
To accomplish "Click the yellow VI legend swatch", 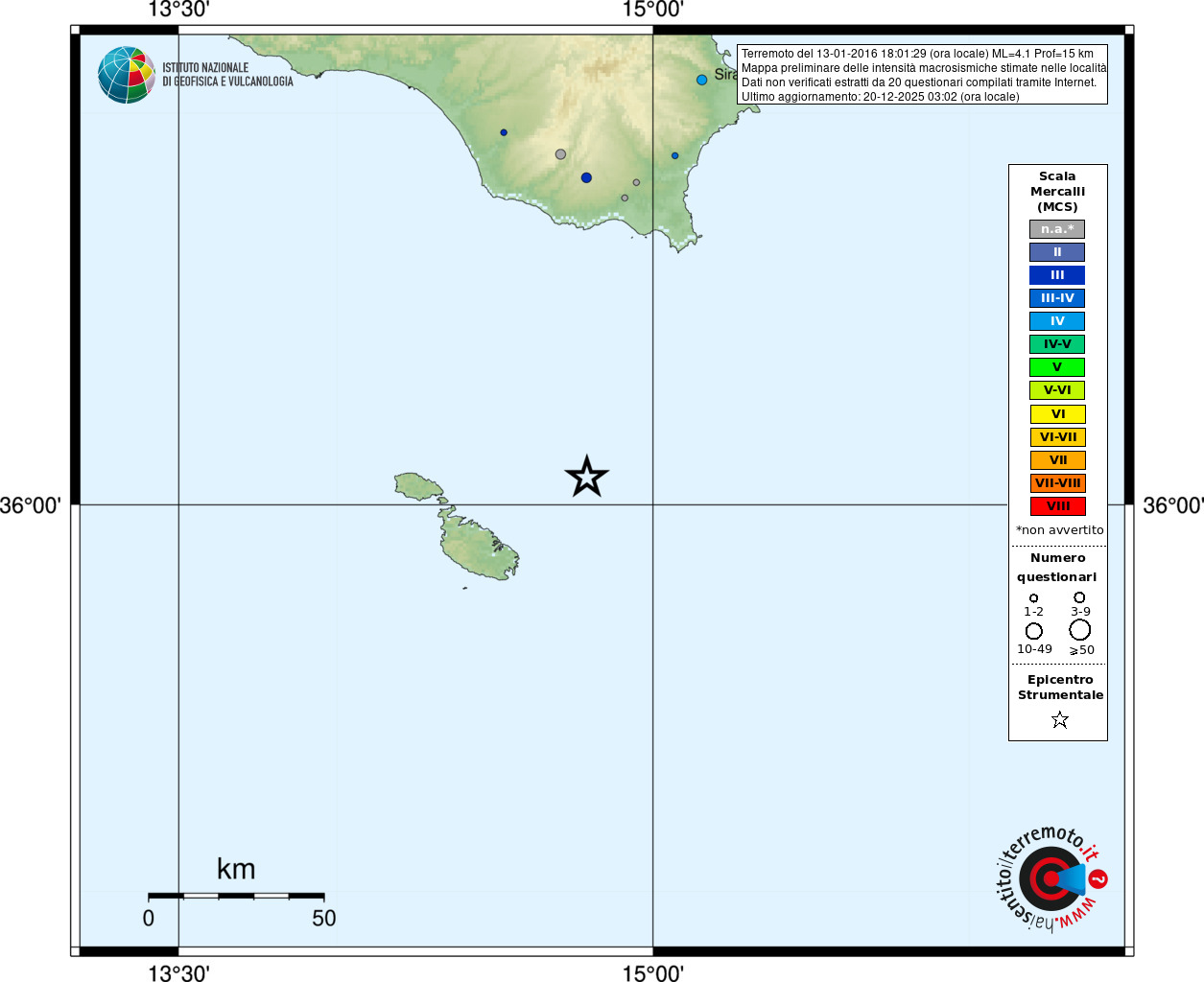I will coord(1058,414).
